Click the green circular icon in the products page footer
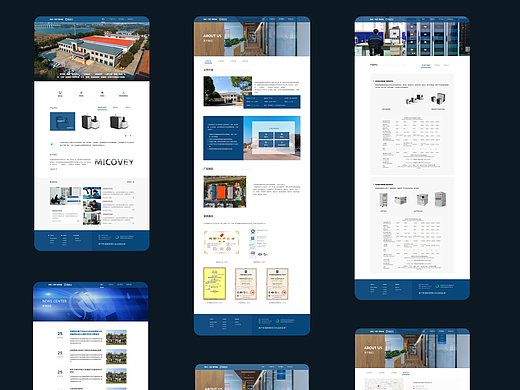 pyautogui.click(x=437, y=286)
